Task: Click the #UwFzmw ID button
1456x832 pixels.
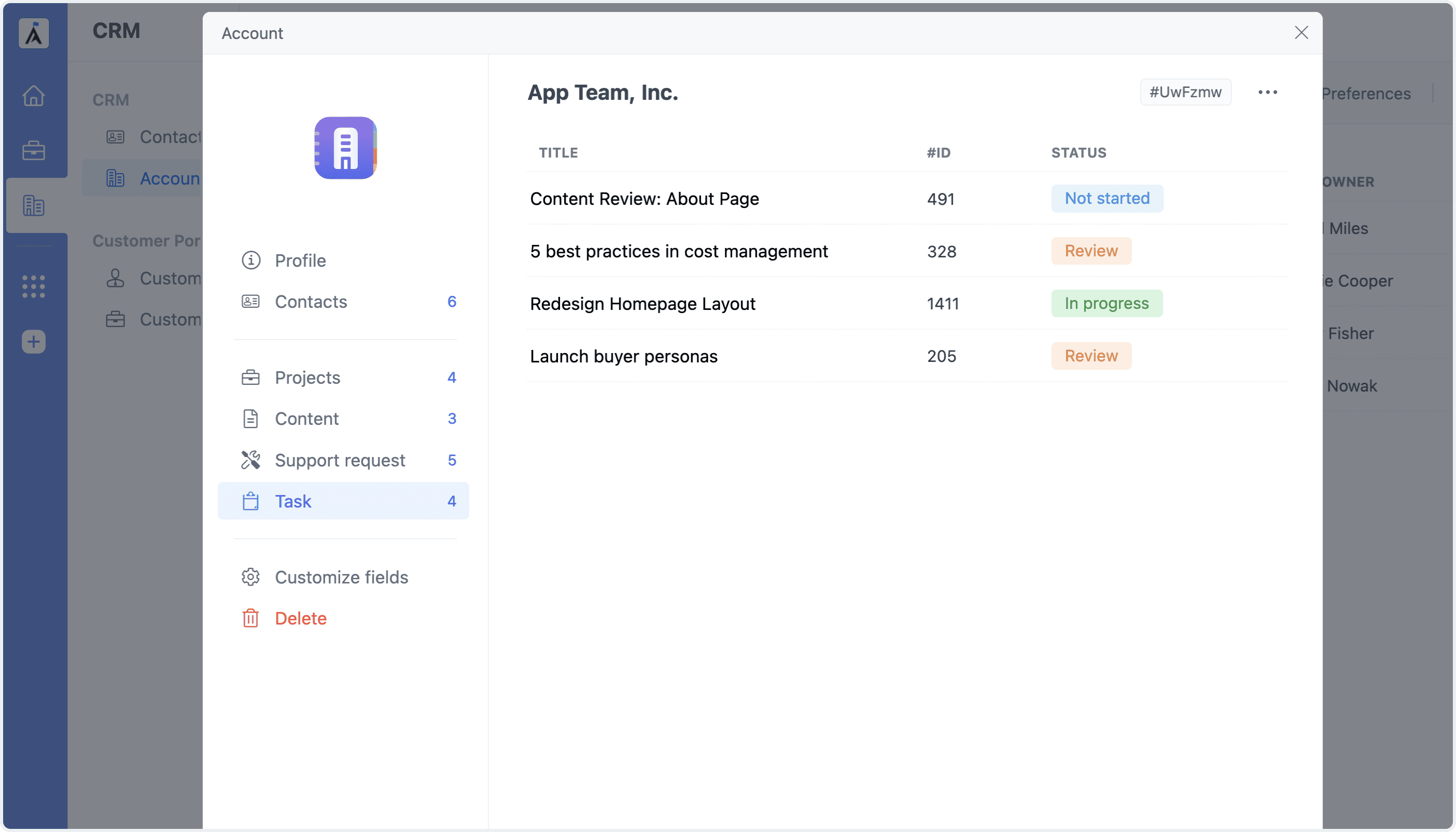Action: coord(1185,92)
